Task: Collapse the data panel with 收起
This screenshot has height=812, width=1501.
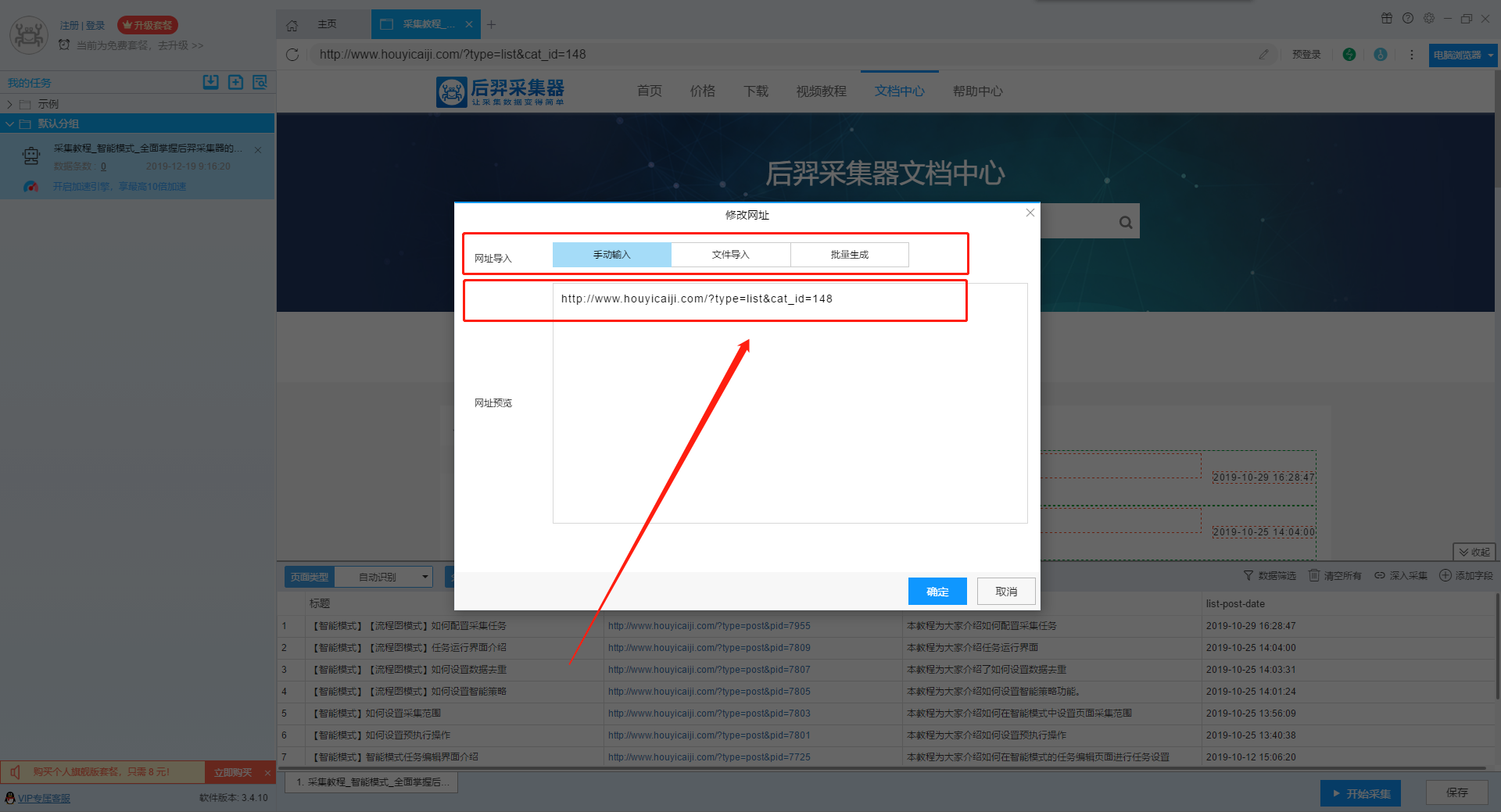Action: tap(1474, 552)
